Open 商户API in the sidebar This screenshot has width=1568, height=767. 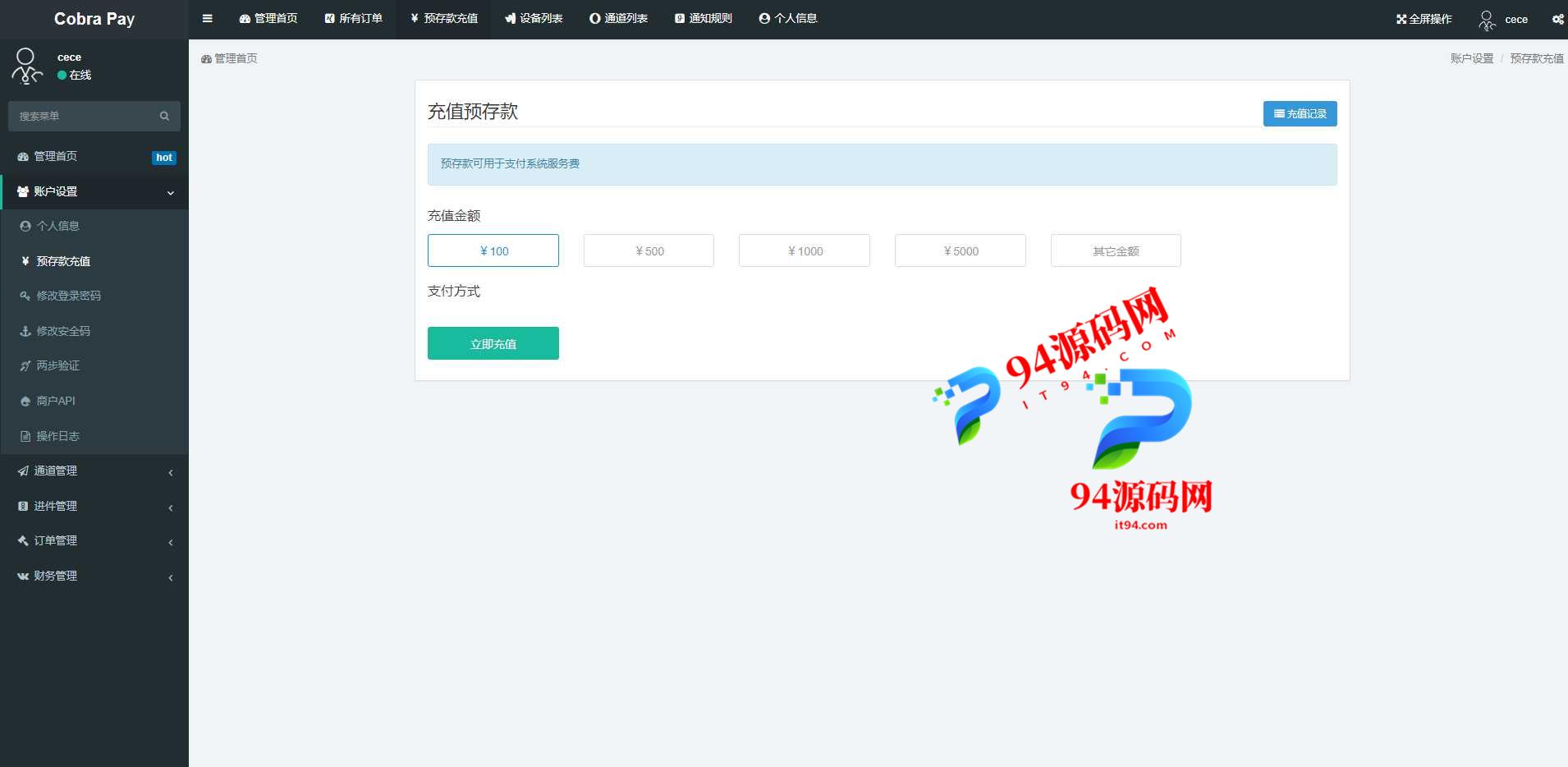[94, 401]
